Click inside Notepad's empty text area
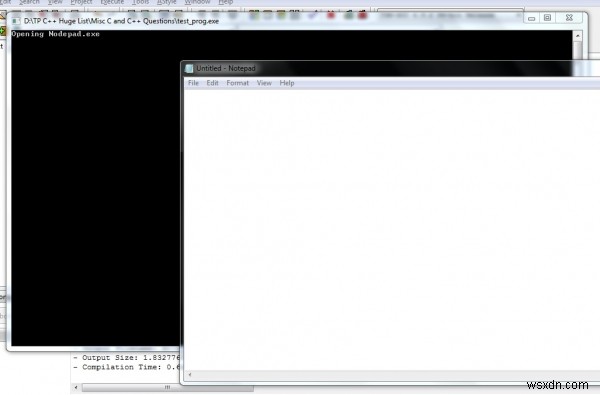Screen dimensions: 600x395 (x=392, y=230)
